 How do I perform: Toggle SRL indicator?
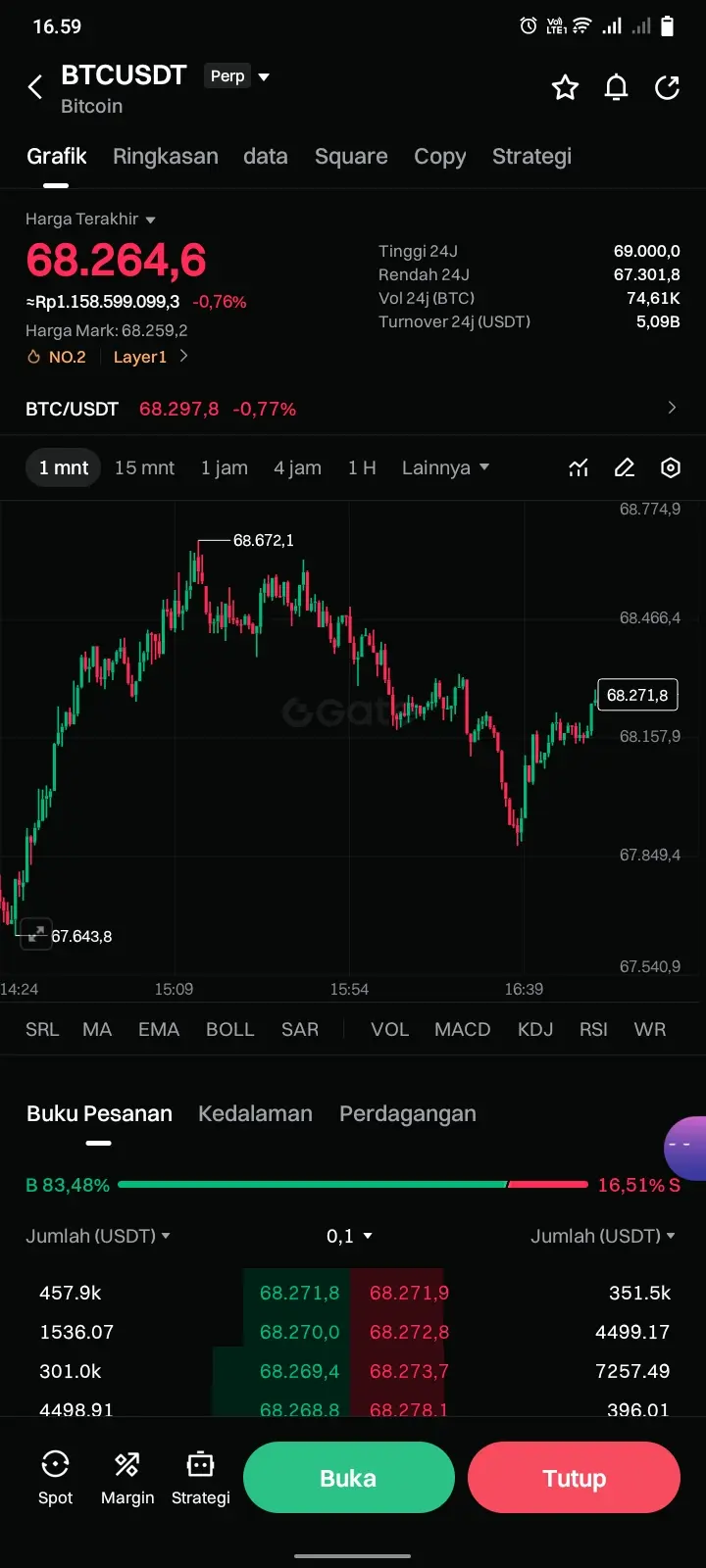coord(42,1030)
